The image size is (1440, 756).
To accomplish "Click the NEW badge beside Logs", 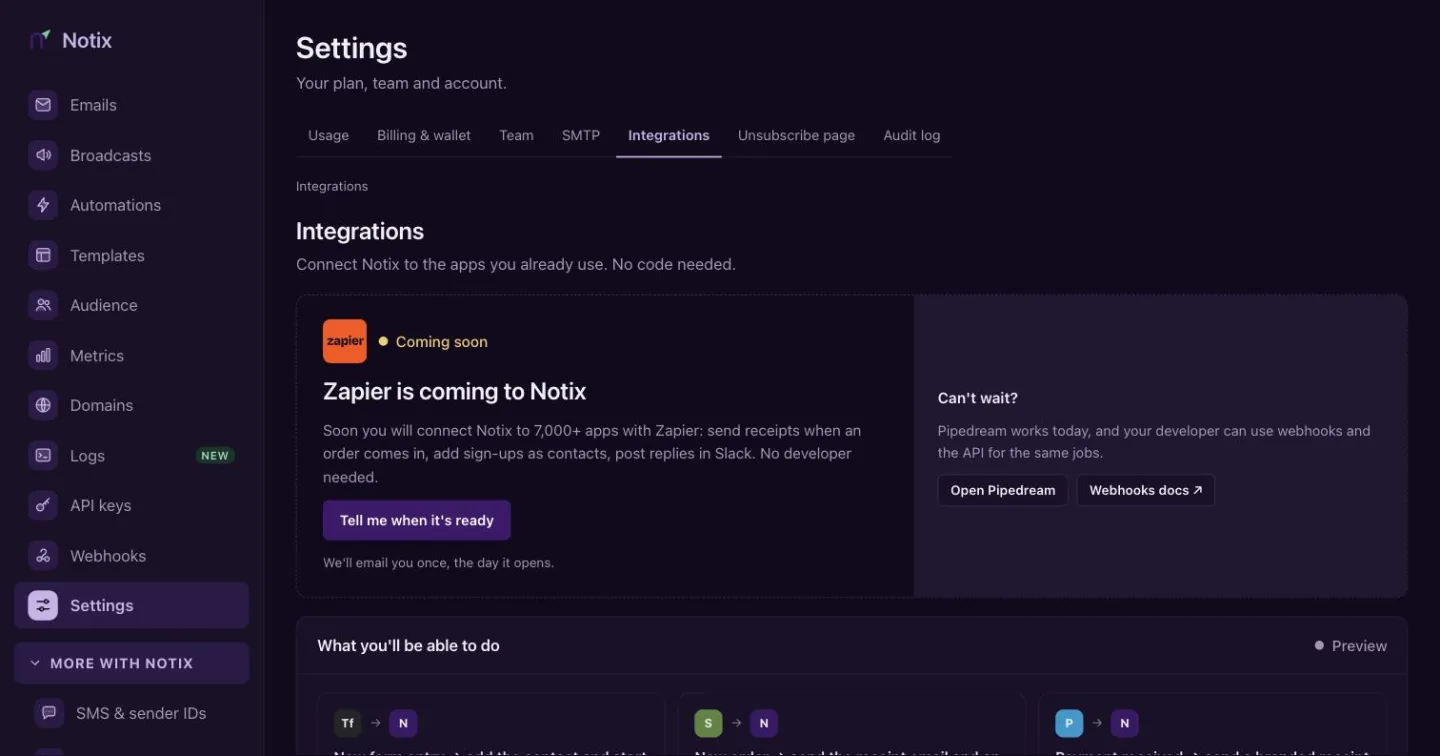I will pos(215,455).
